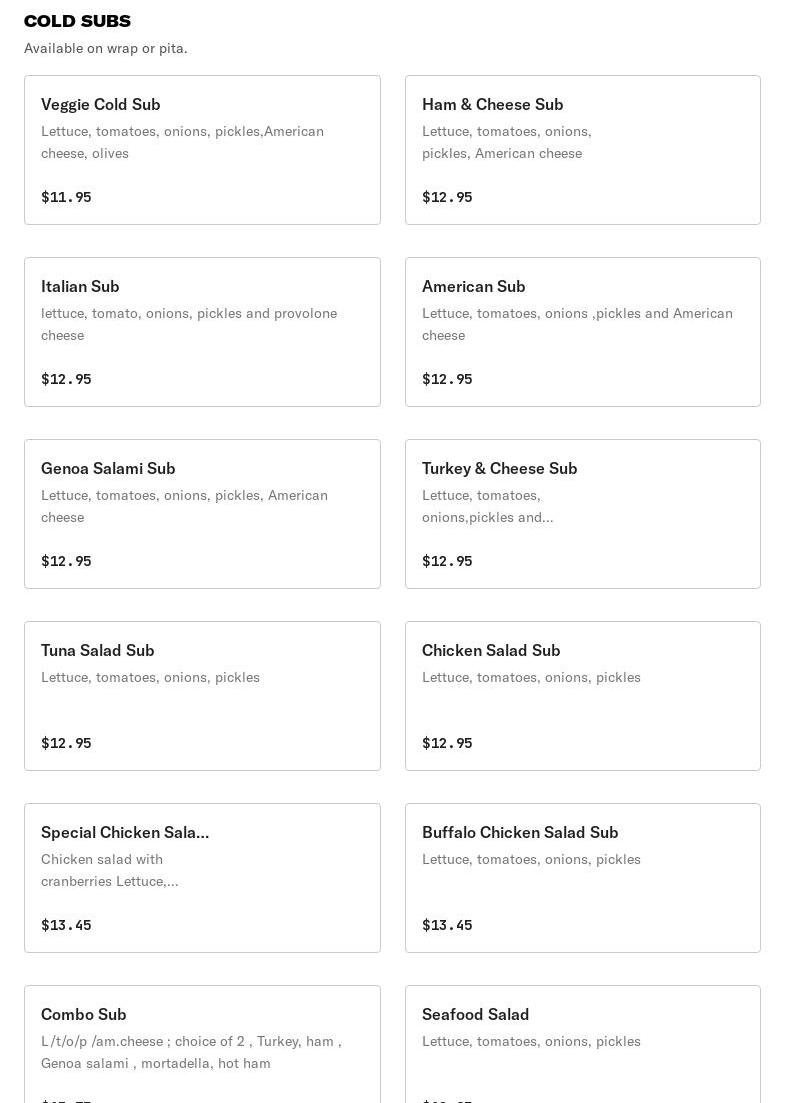Open Genoa Salami Sub details
The width and height of the screenshot is (785, 1103).
[x=202, y=514]
